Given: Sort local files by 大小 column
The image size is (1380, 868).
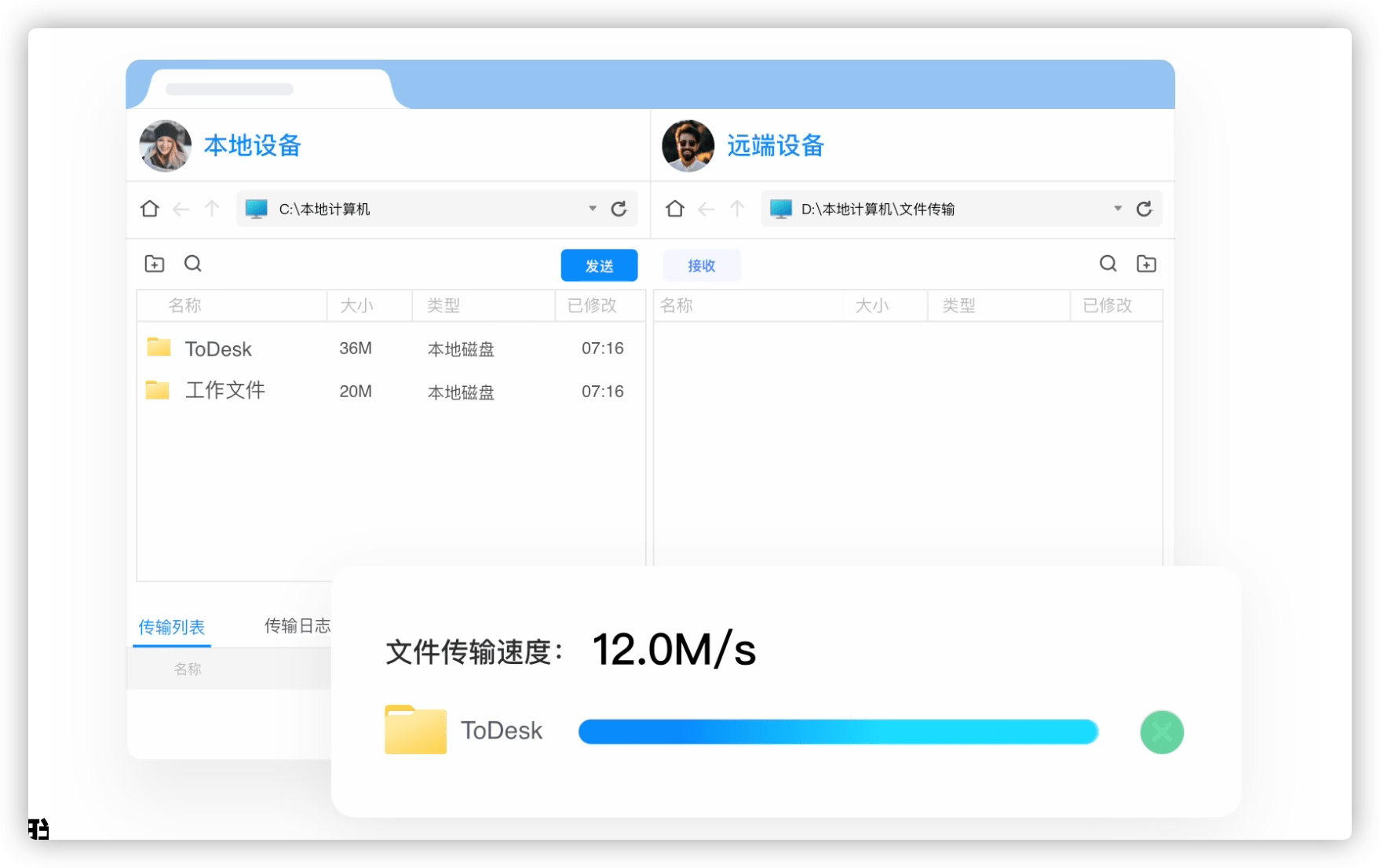Looking at the screenshot, I should pyautogui.click(x=356, y=306).
